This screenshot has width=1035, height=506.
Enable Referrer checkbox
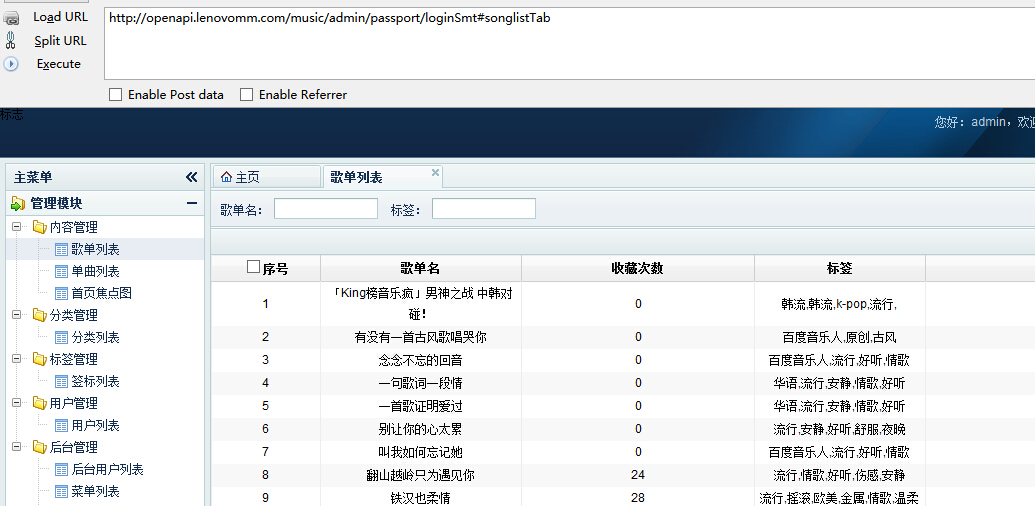point(246,94)
